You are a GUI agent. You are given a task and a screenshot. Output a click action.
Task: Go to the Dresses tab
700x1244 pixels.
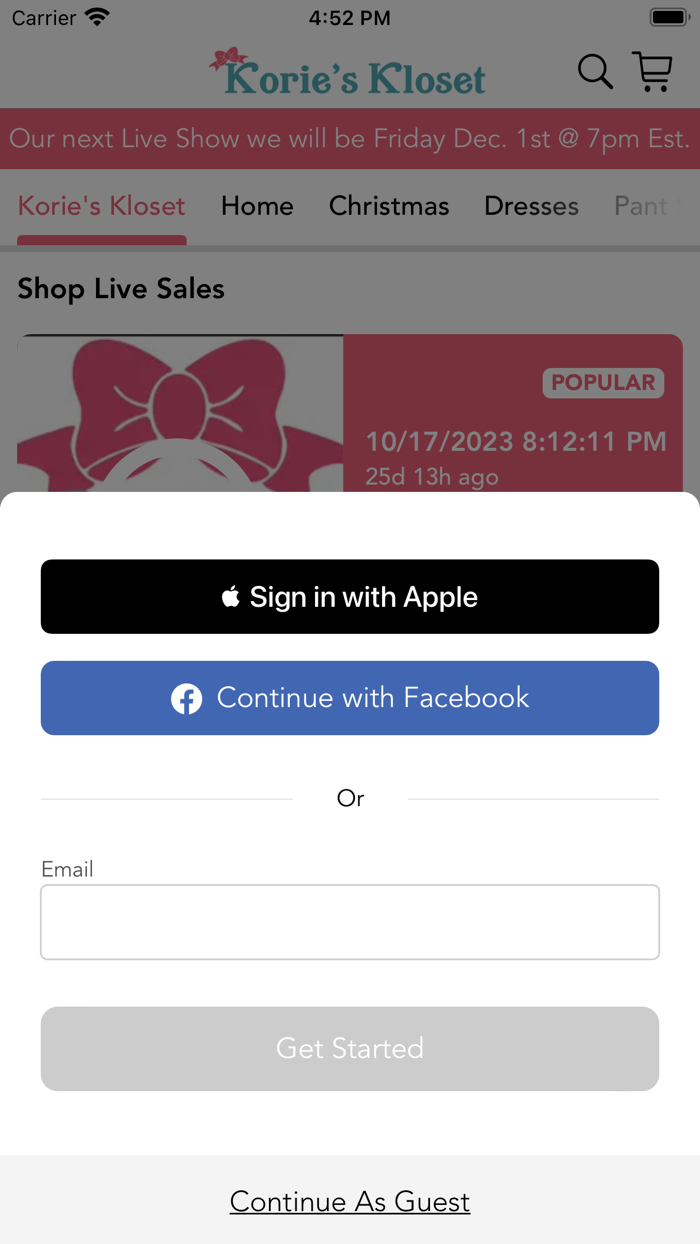[531, 206]
